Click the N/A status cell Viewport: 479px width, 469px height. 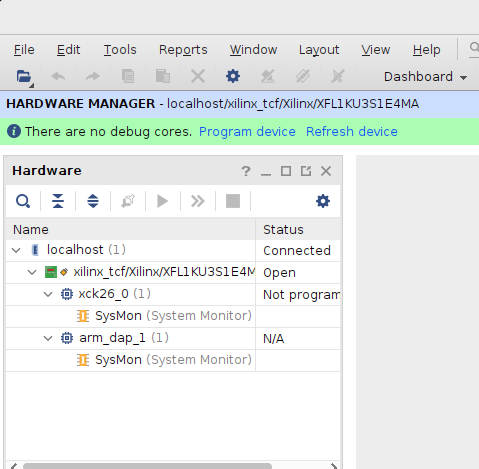[x=298, y=339]
